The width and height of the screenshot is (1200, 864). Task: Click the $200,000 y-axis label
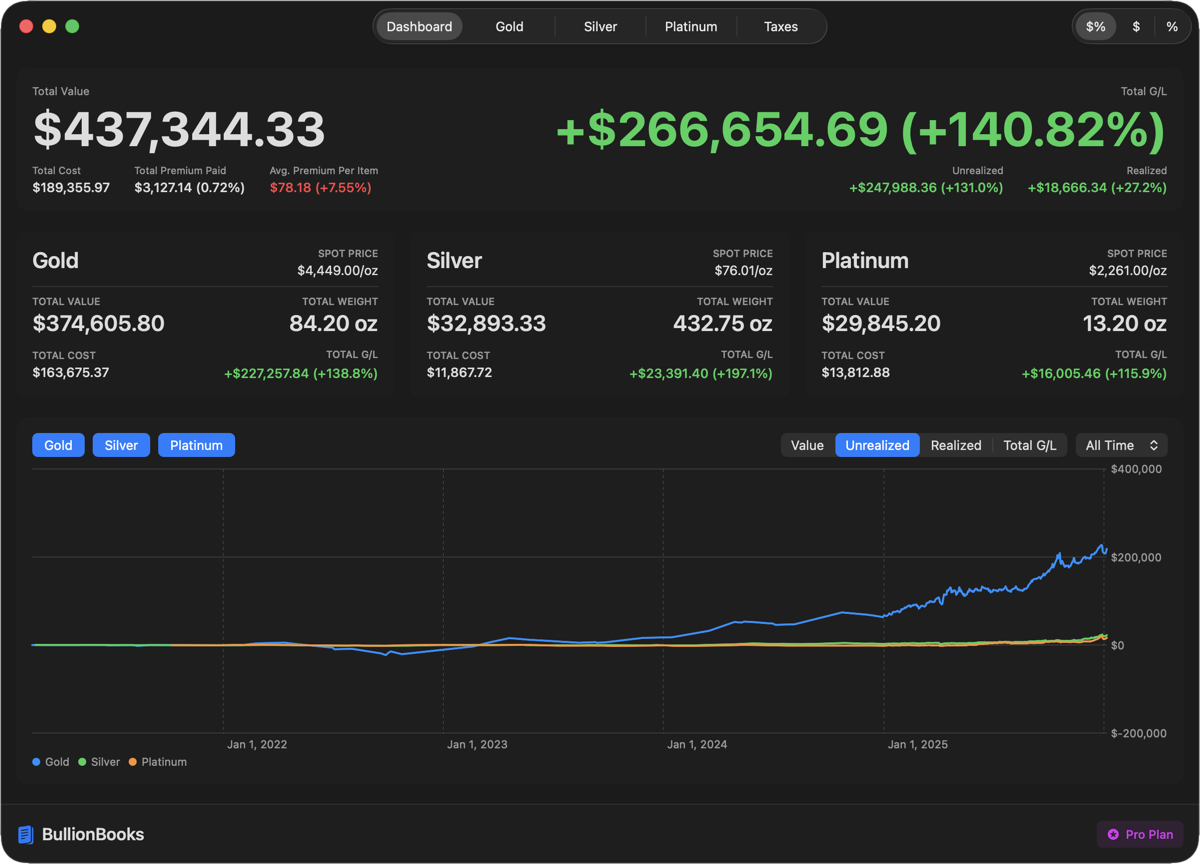[1136, 557]
